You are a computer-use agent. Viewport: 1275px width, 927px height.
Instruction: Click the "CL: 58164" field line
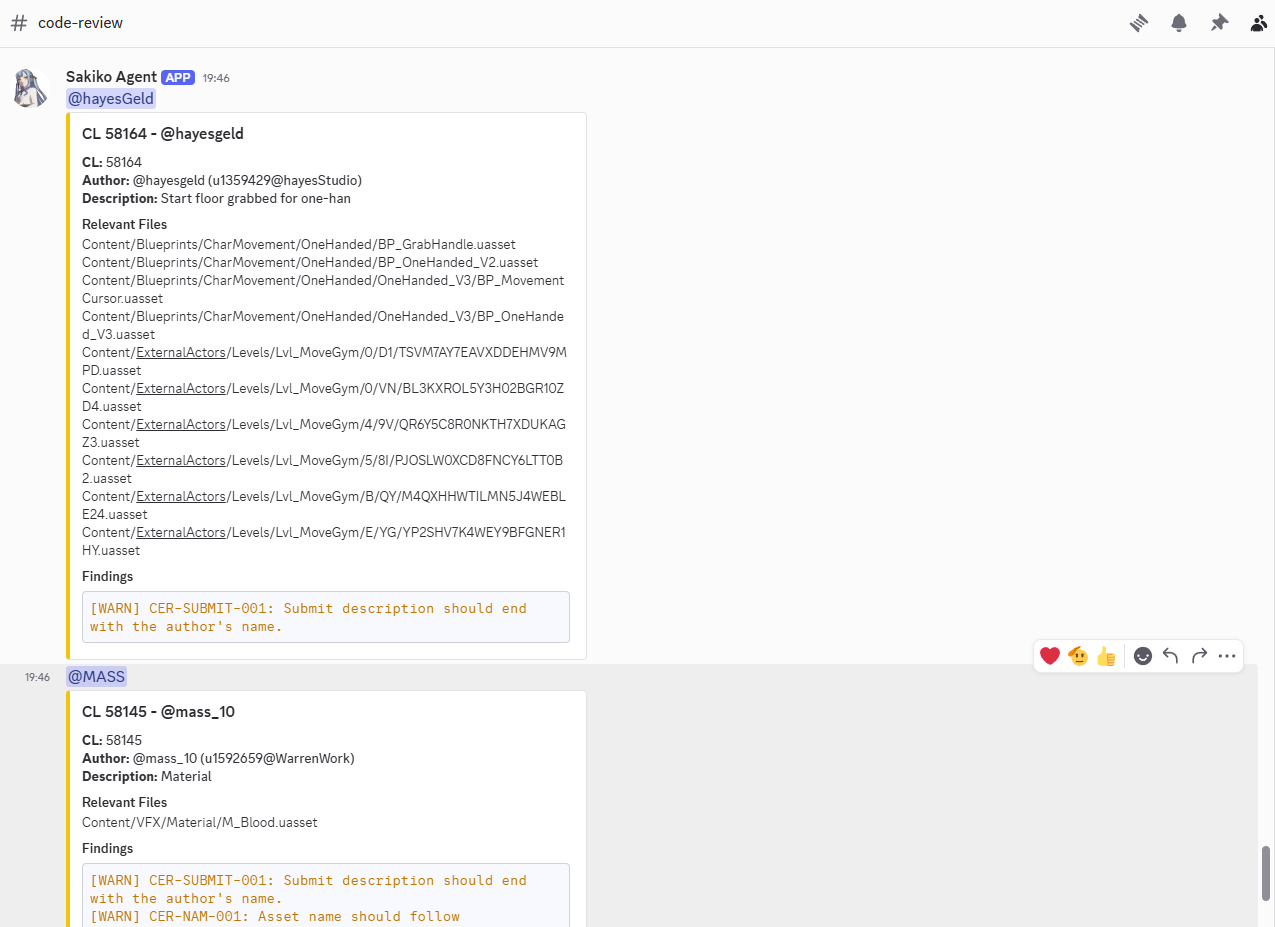click(x=112, y=162)
